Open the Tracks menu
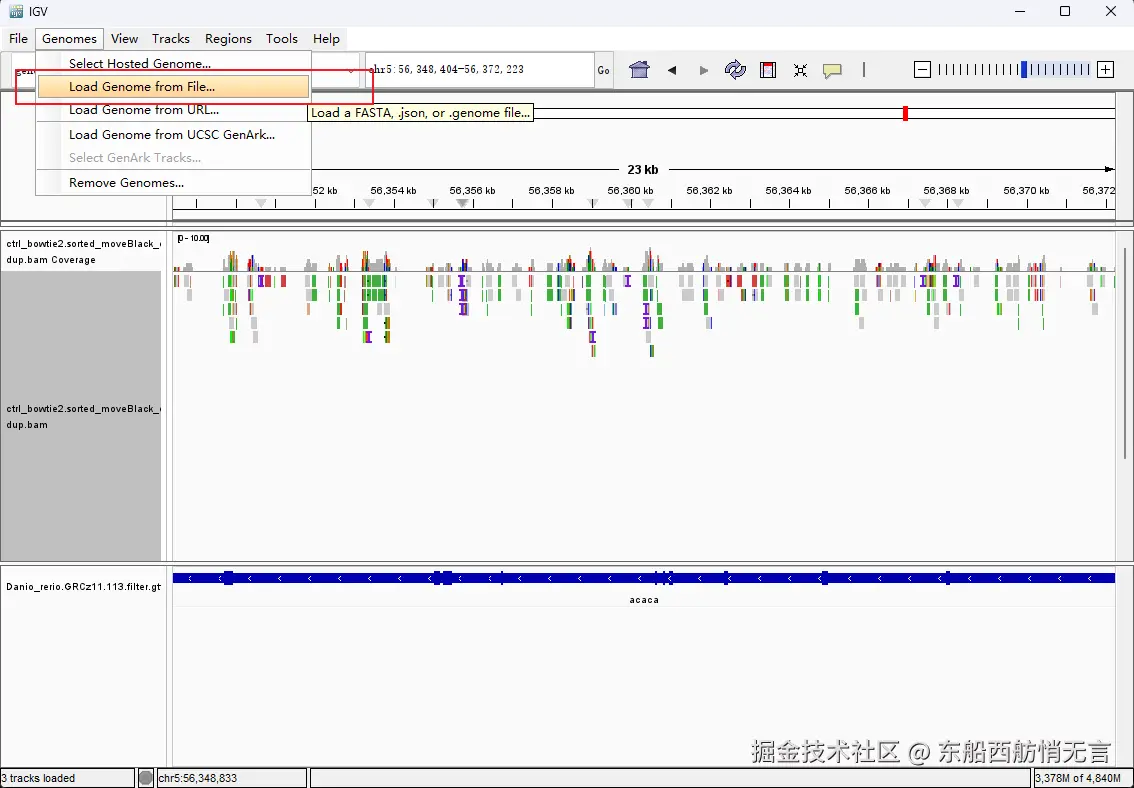This screenshot has width=1134, height=788. [x=171, y=38]
